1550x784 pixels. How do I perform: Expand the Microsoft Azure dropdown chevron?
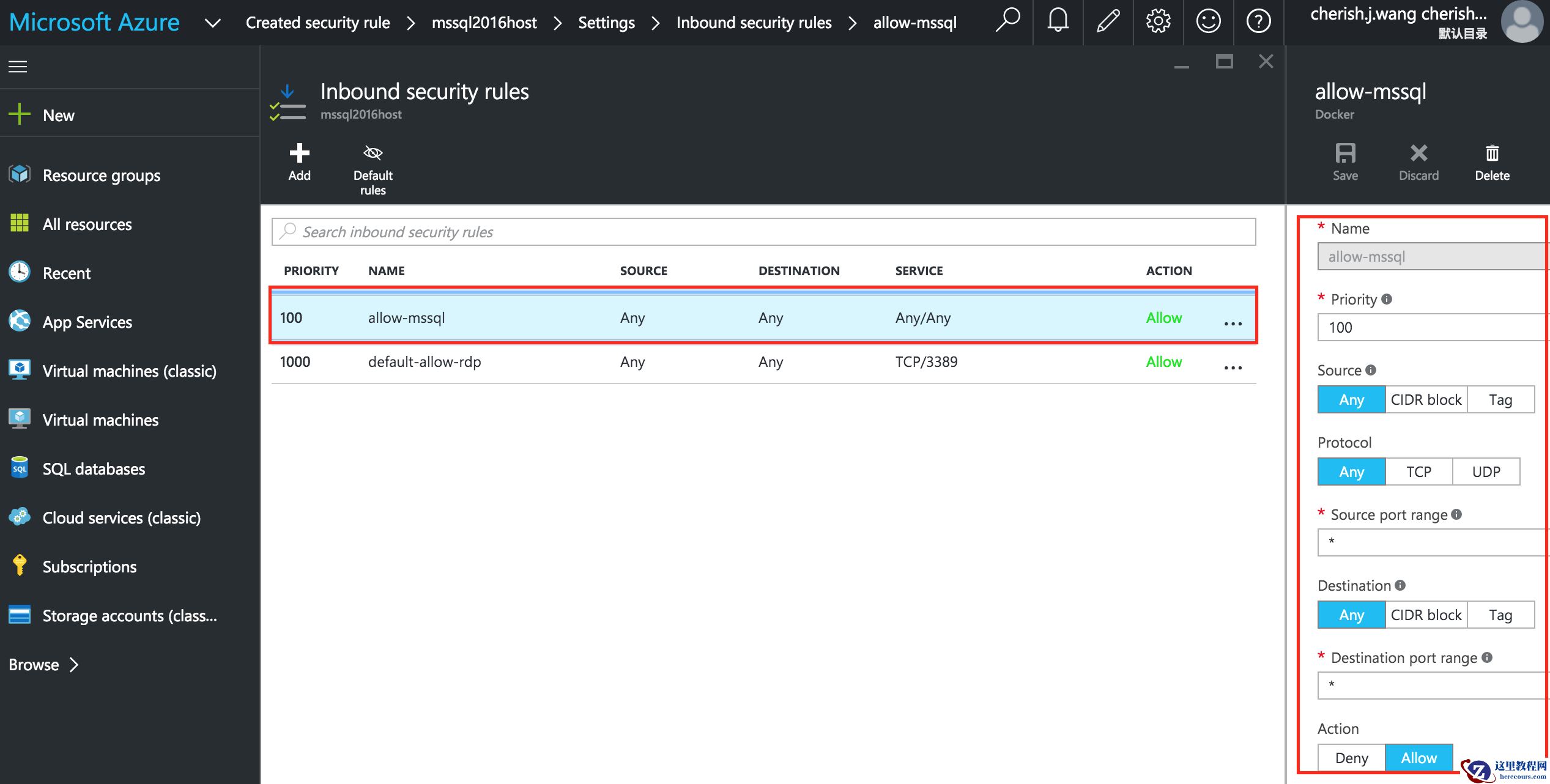[x=212, y=23]
